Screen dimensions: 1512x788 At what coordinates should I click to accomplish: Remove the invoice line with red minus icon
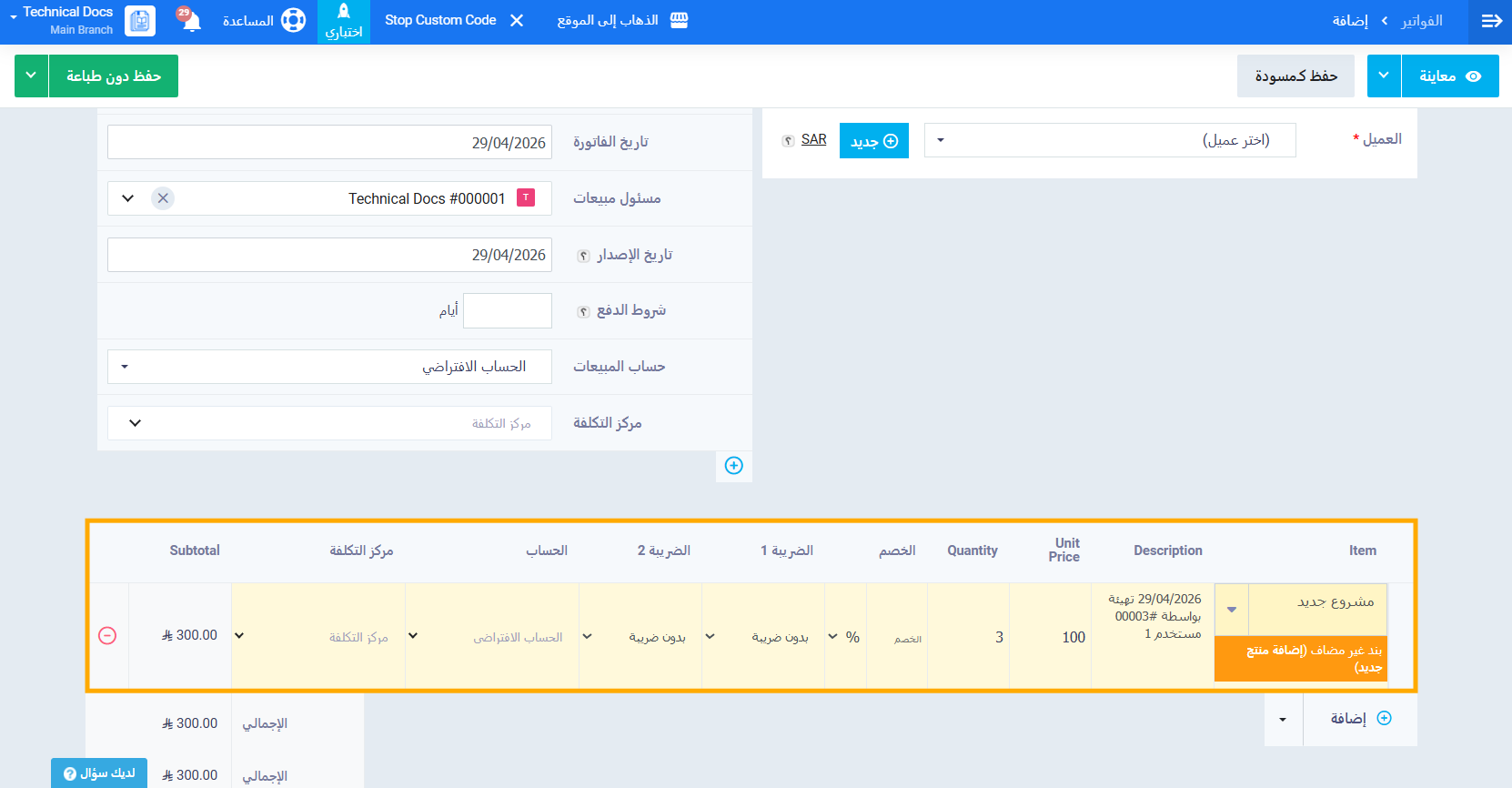click(107, 636)
